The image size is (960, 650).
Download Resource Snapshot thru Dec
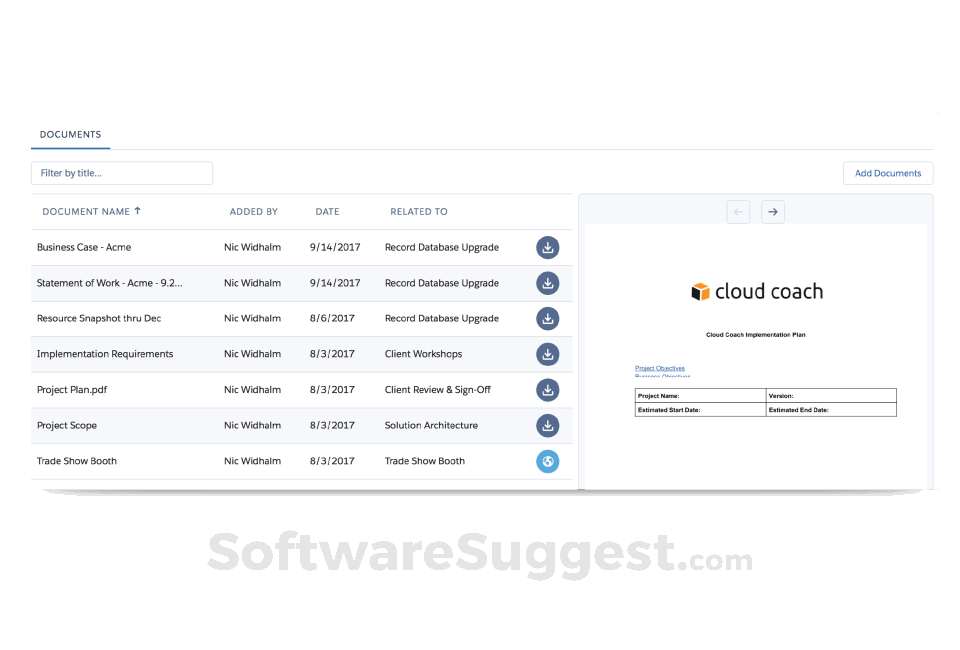click(547, 318)
